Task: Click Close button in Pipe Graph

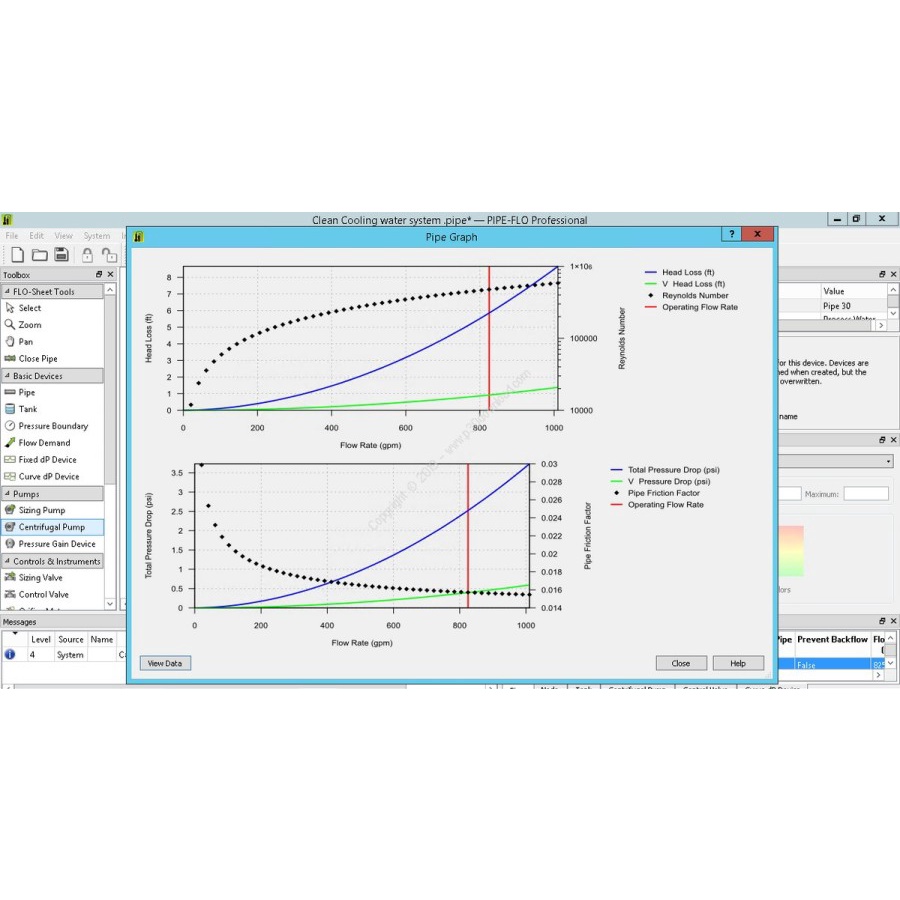Action: (681, 664)
